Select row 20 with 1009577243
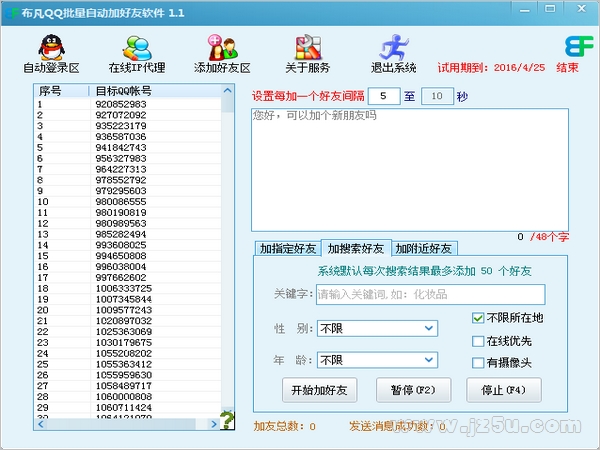The image size is (600, 450). [x=128, y=310]
